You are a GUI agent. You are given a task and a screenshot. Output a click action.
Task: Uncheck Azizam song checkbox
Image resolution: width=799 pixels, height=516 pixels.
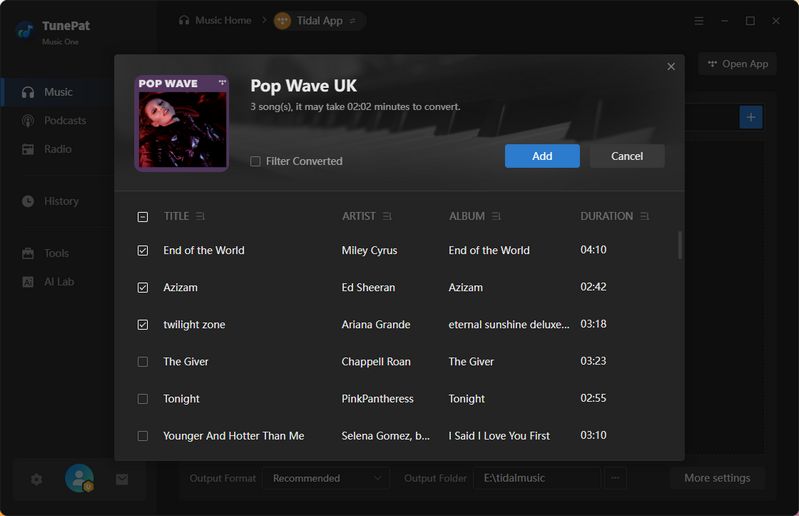coord(143,288)
